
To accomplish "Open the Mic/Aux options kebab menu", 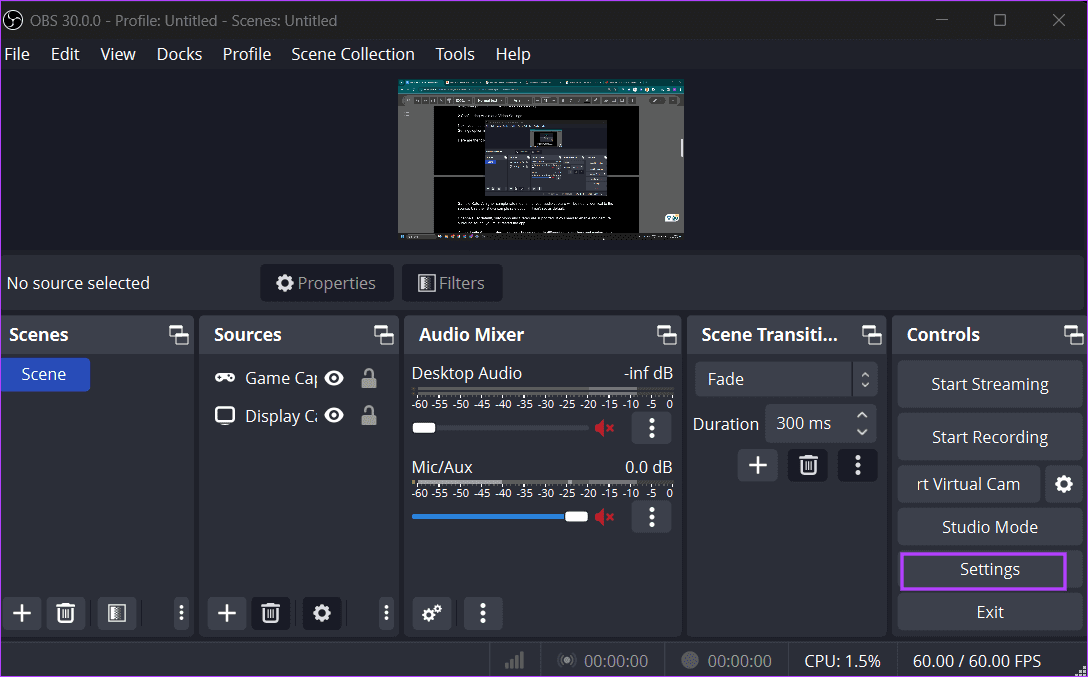I will [x=651, y=517].
